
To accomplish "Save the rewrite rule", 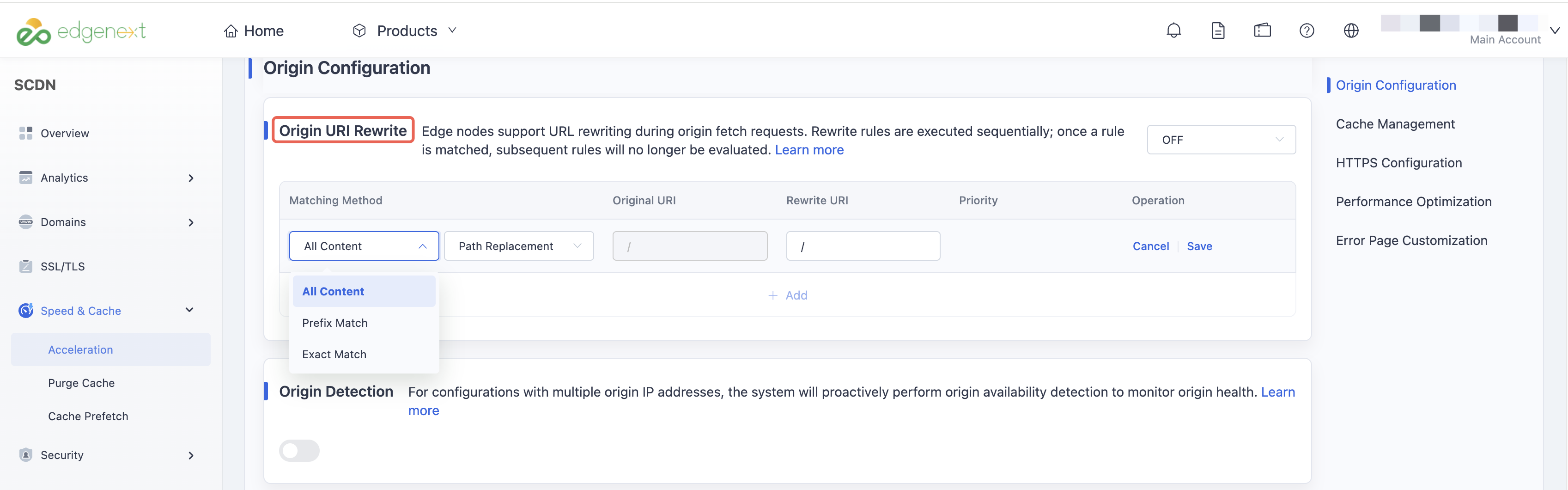I will [1199, 246].
